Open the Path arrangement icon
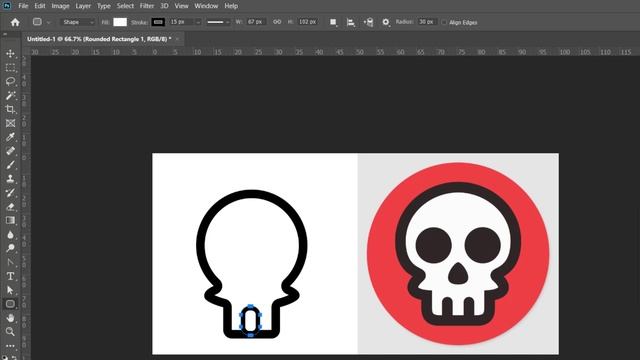The width and height of the screenshot is (640, 360). [368, 22]
